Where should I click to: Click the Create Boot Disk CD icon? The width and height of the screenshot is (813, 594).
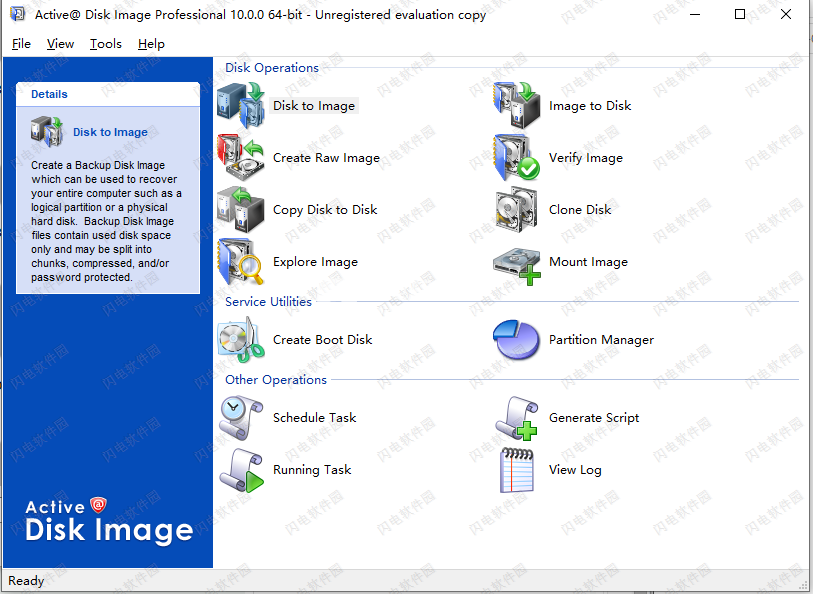(241, 340)
